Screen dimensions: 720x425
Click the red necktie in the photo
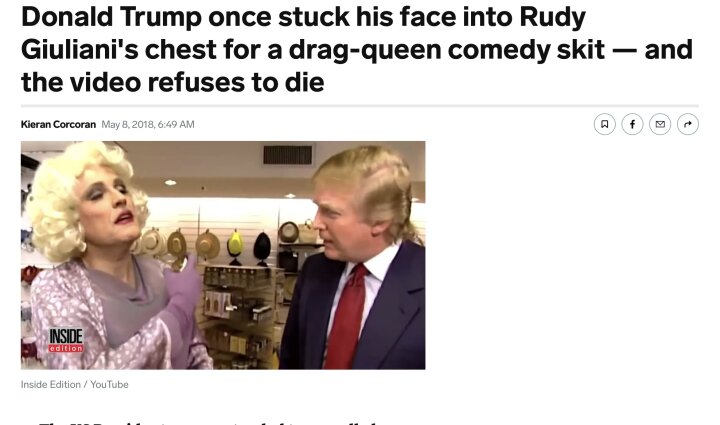tap(348, 317)
